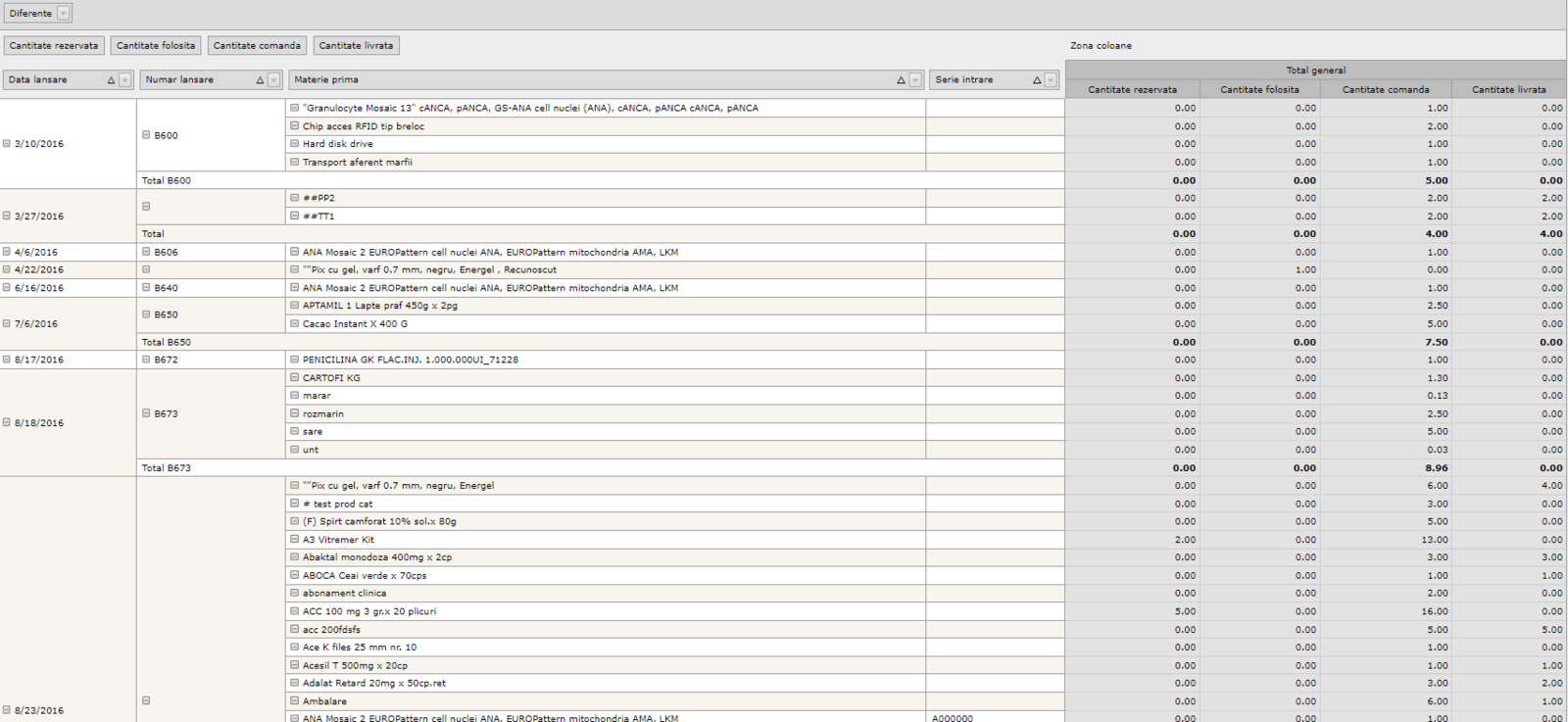Collapse the Hard disk drive row
The image size is (1568, 722).
(x=294, y=144)
